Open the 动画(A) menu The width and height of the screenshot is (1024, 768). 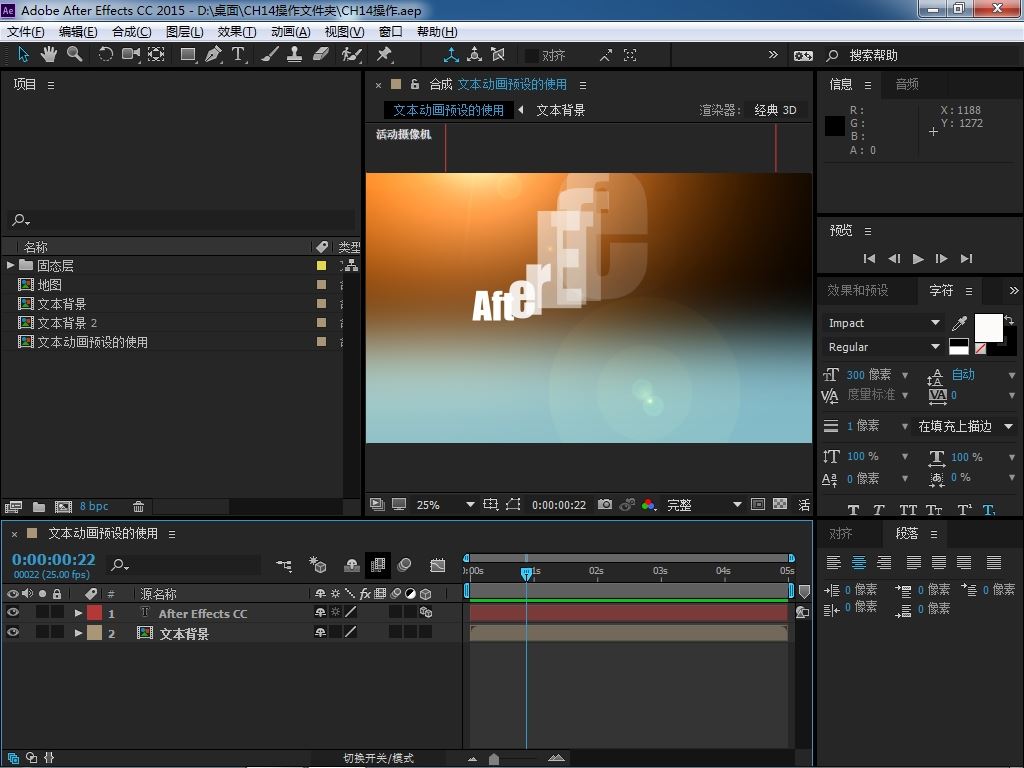pyautogui.click(x=290, y=31)
